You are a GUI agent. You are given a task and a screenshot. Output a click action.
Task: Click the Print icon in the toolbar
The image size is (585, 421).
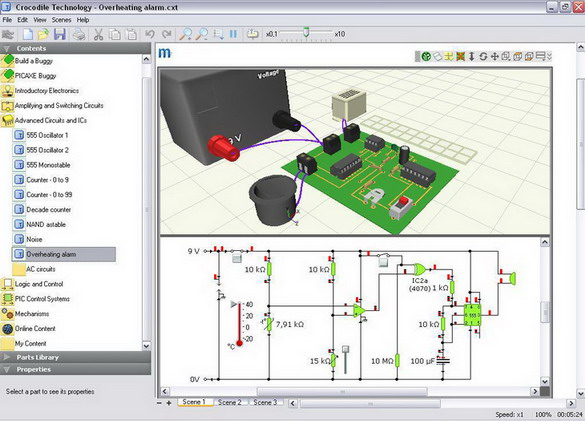tap(79, 34)
